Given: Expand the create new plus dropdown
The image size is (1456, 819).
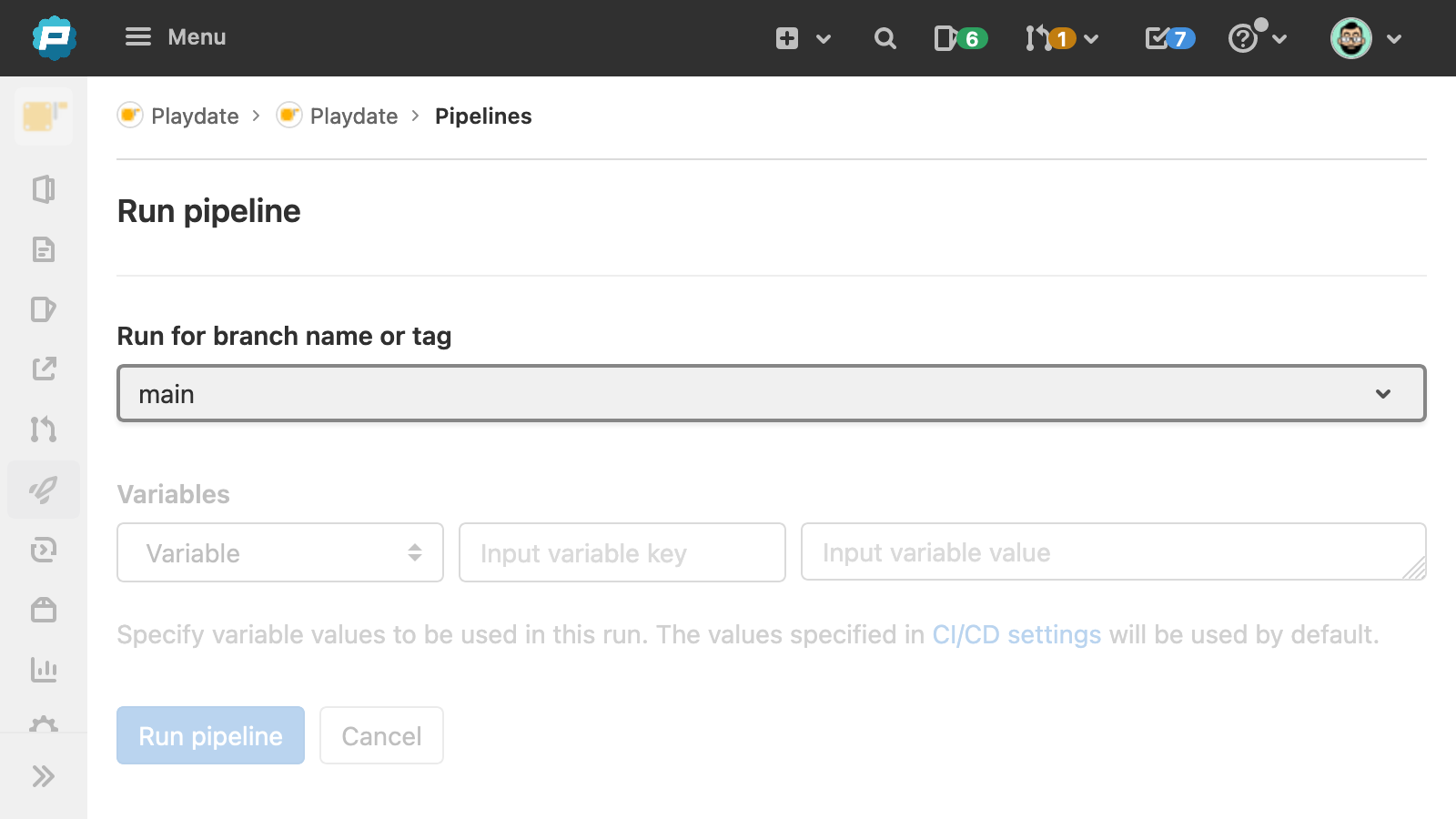Looking at the screenshot, I should [803, 38].
